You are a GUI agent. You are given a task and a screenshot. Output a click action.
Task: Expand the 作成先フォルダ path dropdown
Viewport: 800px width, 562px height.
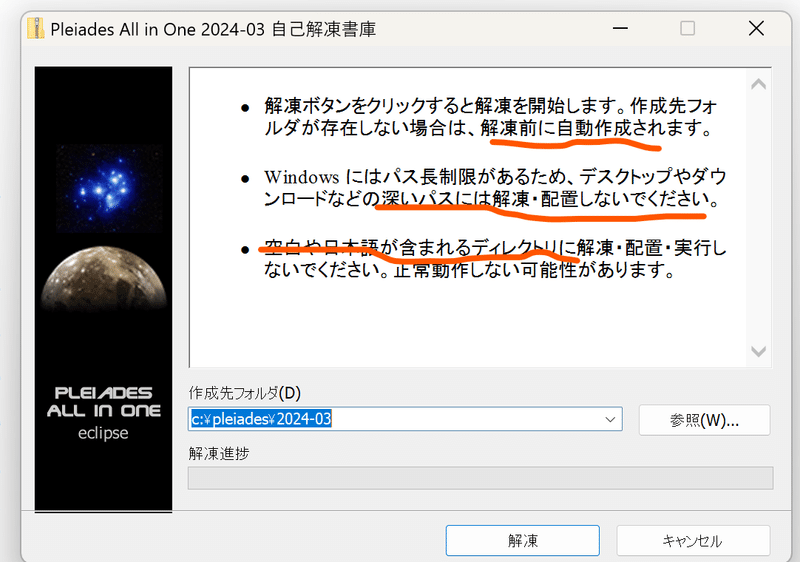(610, 419)
